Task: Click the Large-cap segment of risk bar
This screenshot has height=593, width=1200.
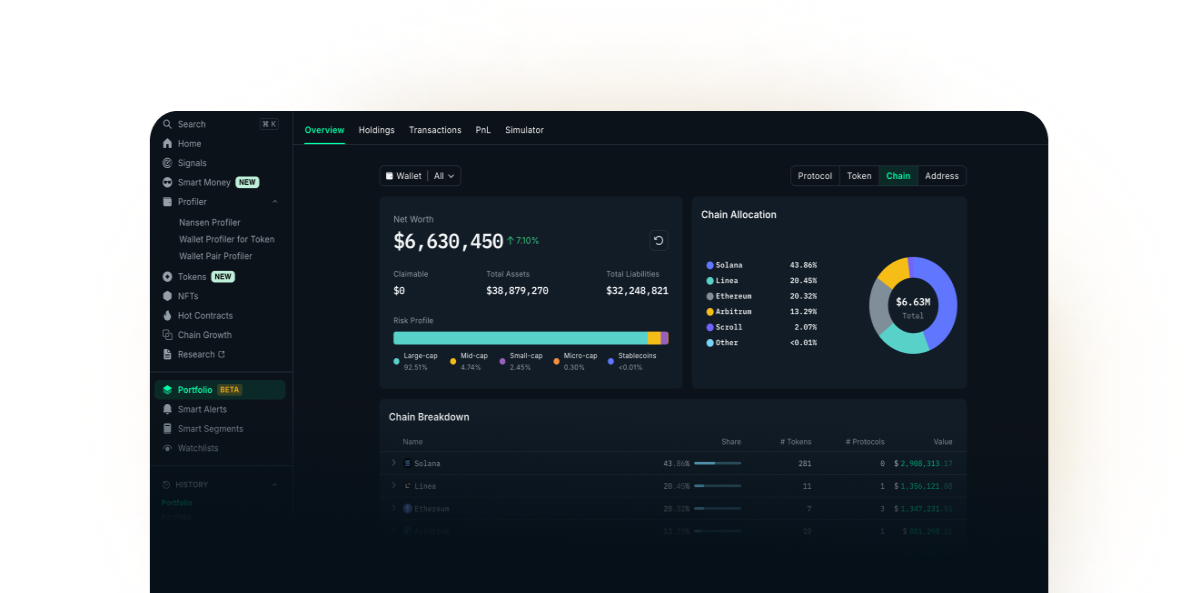Action: point(520,338)
